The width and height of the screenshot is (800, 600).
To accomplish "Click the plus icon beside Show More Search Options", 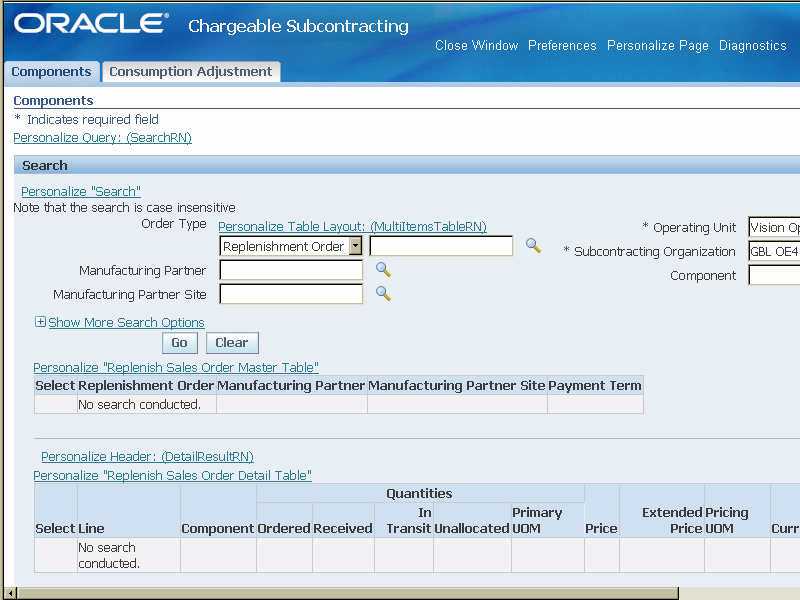I will coord(40,322).
